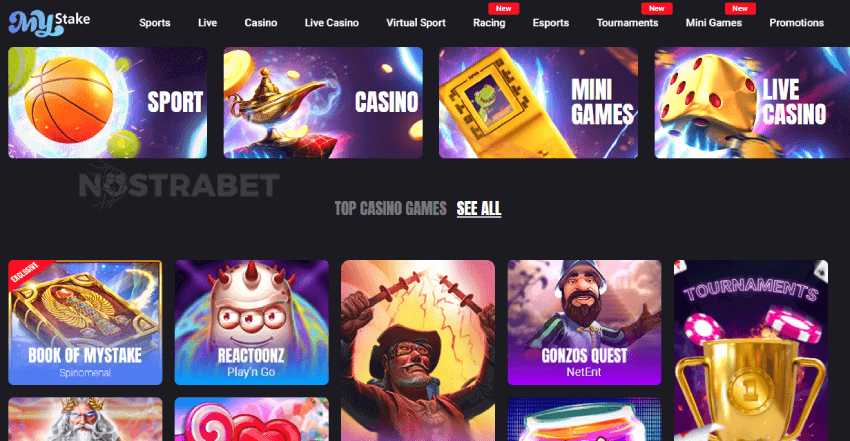
Task: Go to the Live section
Action: [207, 23]
